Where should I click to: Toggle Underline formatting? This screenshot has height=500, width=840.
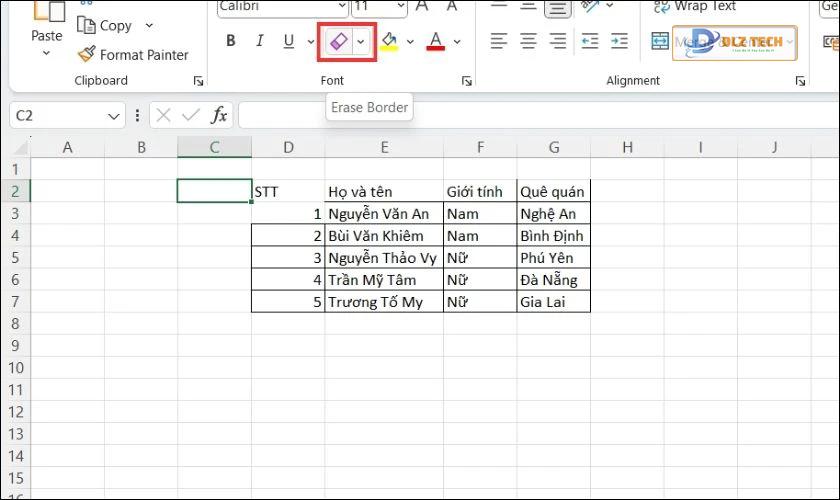tap(289, 41)
